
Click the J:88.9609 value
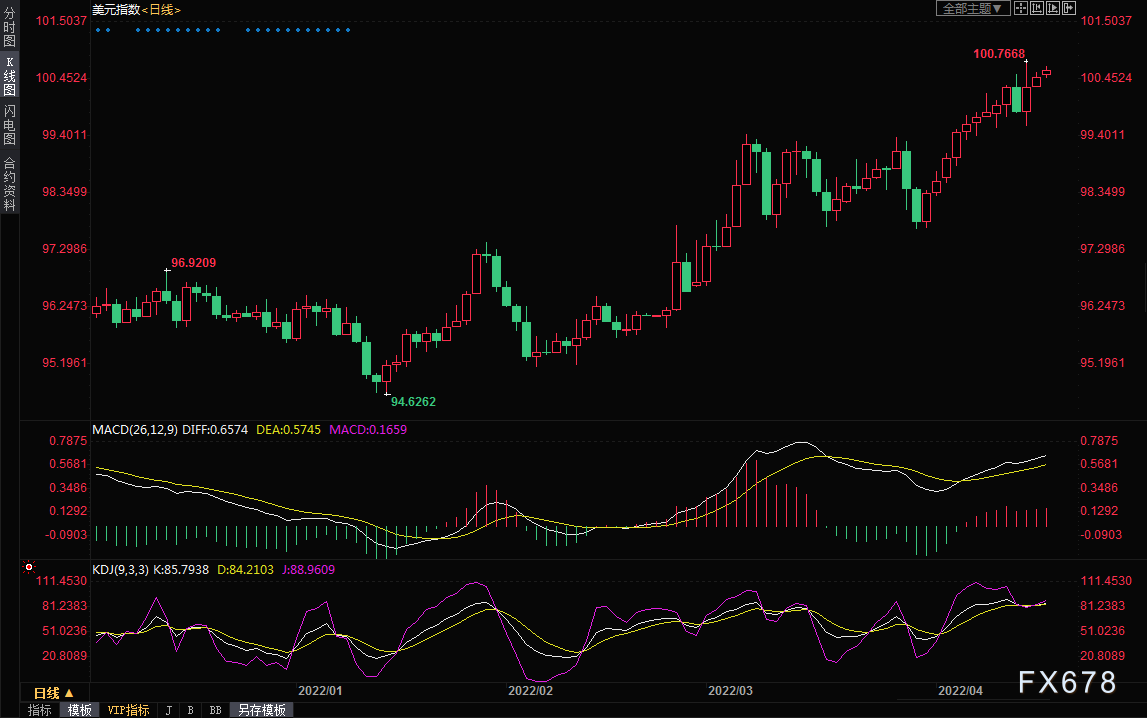[x=308, y=570]
